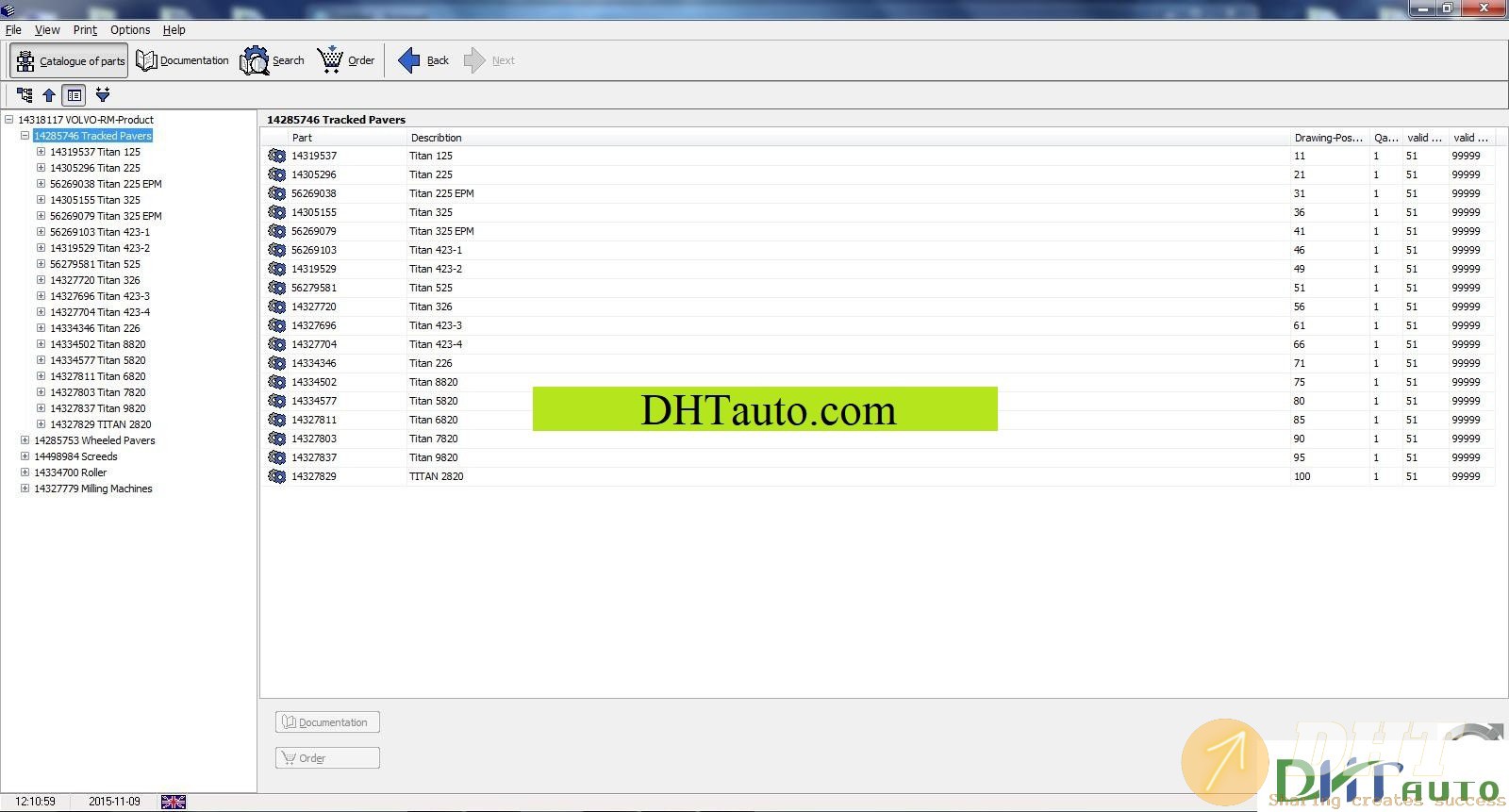
Task: Click the part icon for row 56269038
Action: tap(277, 193)
